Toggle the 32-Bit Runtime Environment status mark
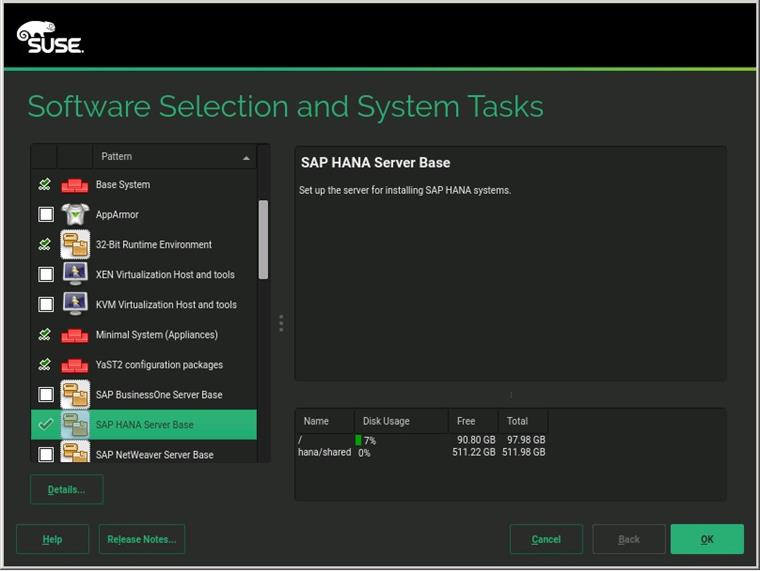Screen dimensions: 760x571 [45, 244]
